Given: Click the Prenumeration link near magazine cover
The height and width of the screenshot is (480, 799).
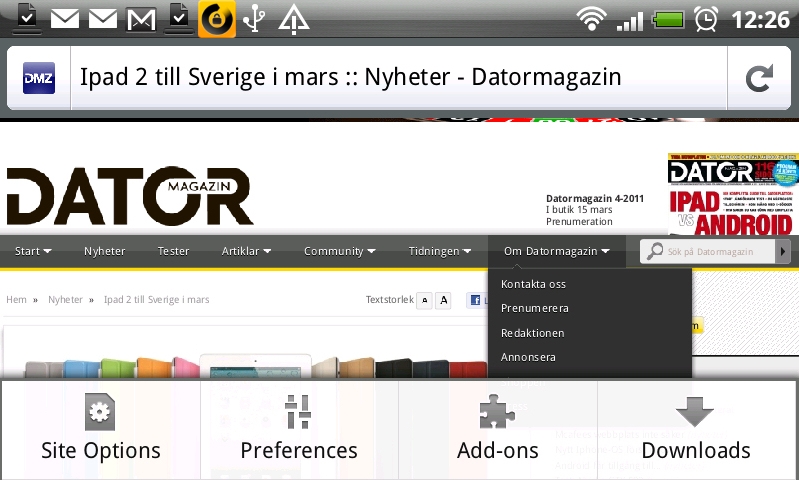Looking at the screenshot, I should 579,222.
